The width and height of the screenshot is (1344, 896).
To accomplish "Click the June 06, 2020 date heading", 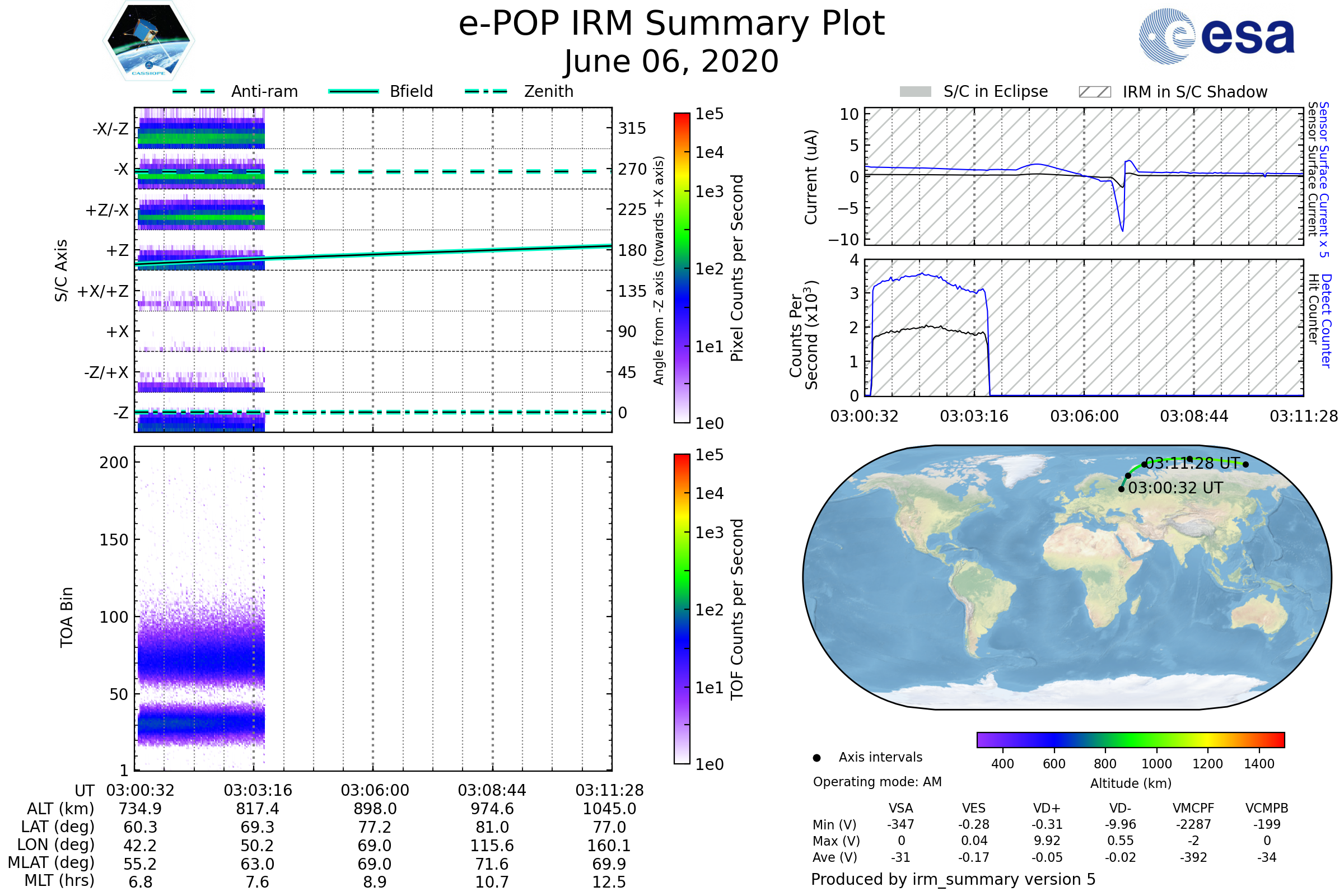I will pyautogui.click(x=671, y=62).
